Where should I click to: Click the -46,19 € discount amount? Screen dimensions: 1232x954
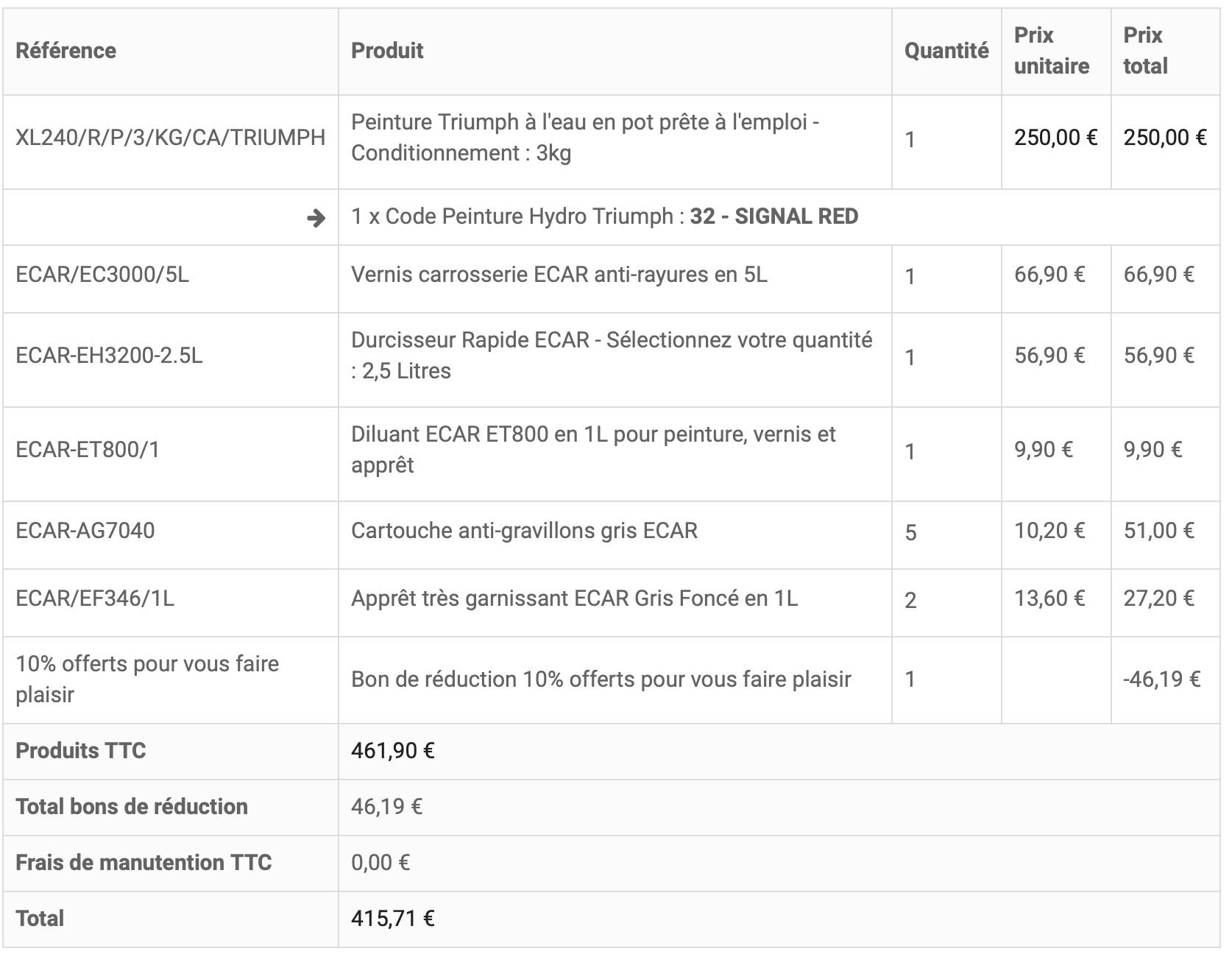click(x=1161, y=679)
